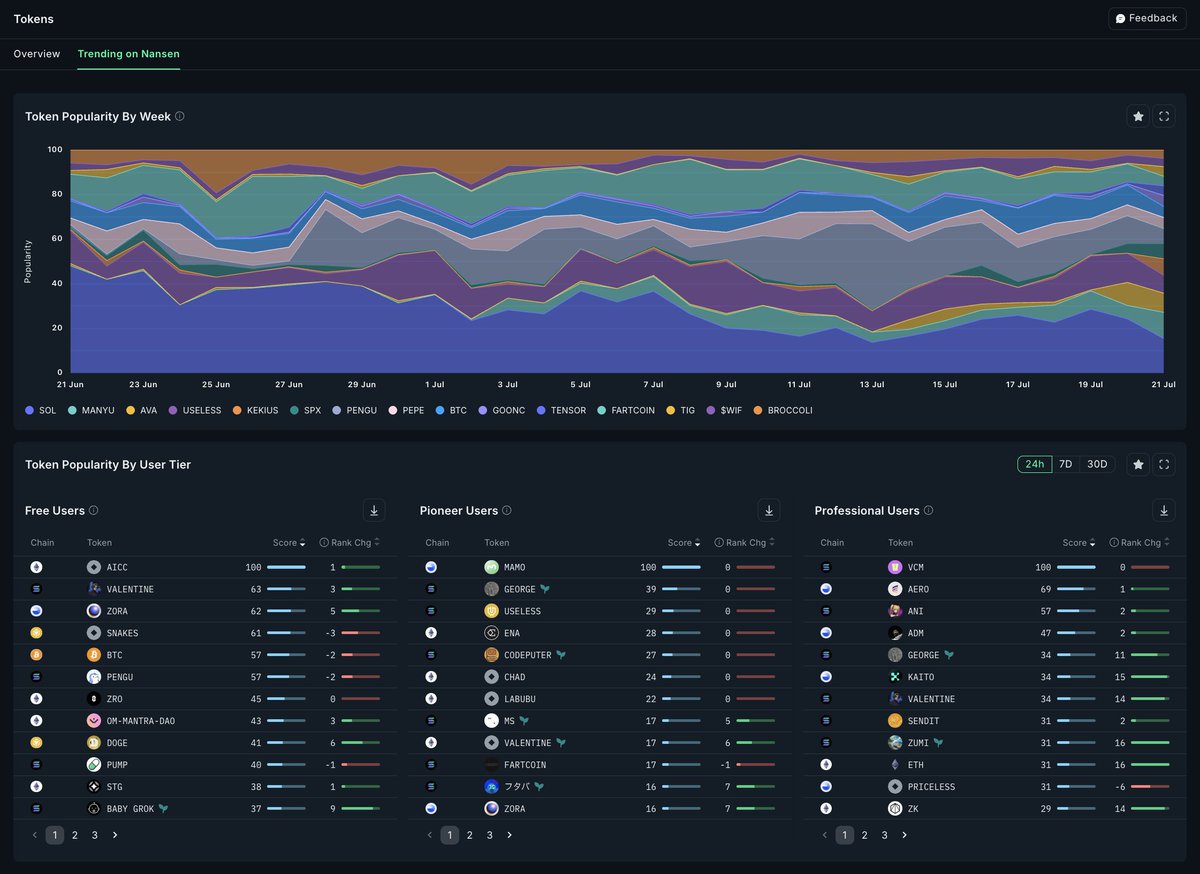1200x874 pixels.
Task: Click the Professional Users Token column header
Action: (901, 543)
